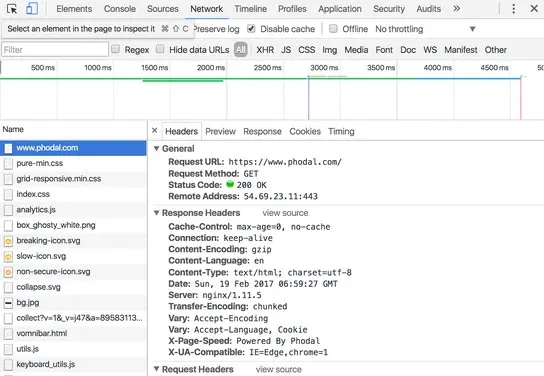Select the collect?v=1&_v=j47 request row

[x=74, y=318]
